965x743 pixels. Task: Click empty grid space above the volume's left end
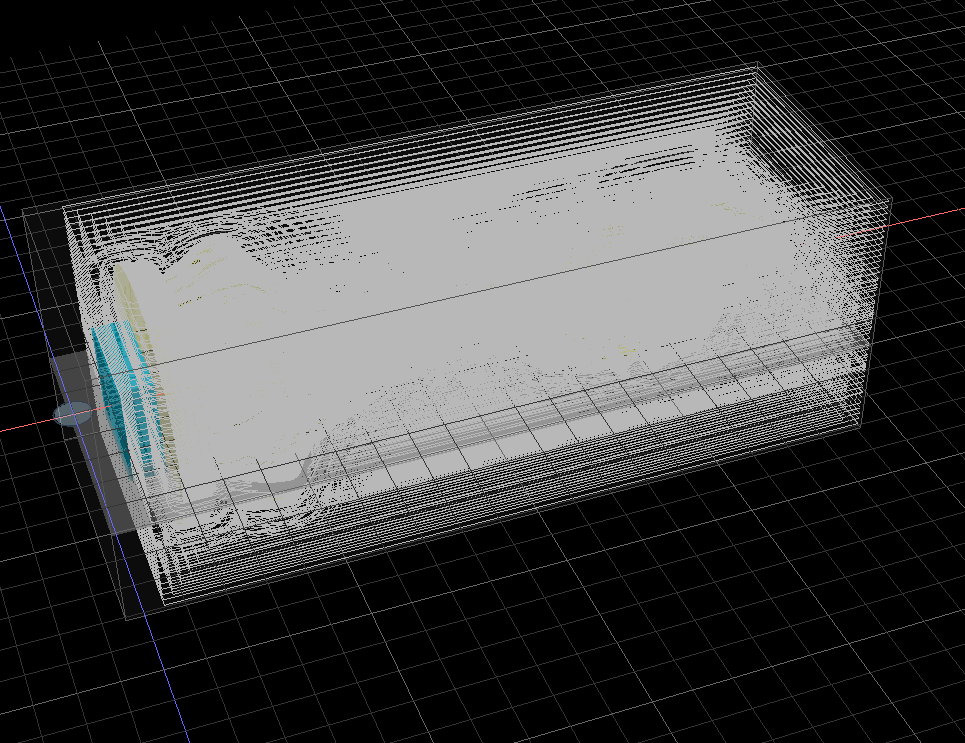point(200,120)
